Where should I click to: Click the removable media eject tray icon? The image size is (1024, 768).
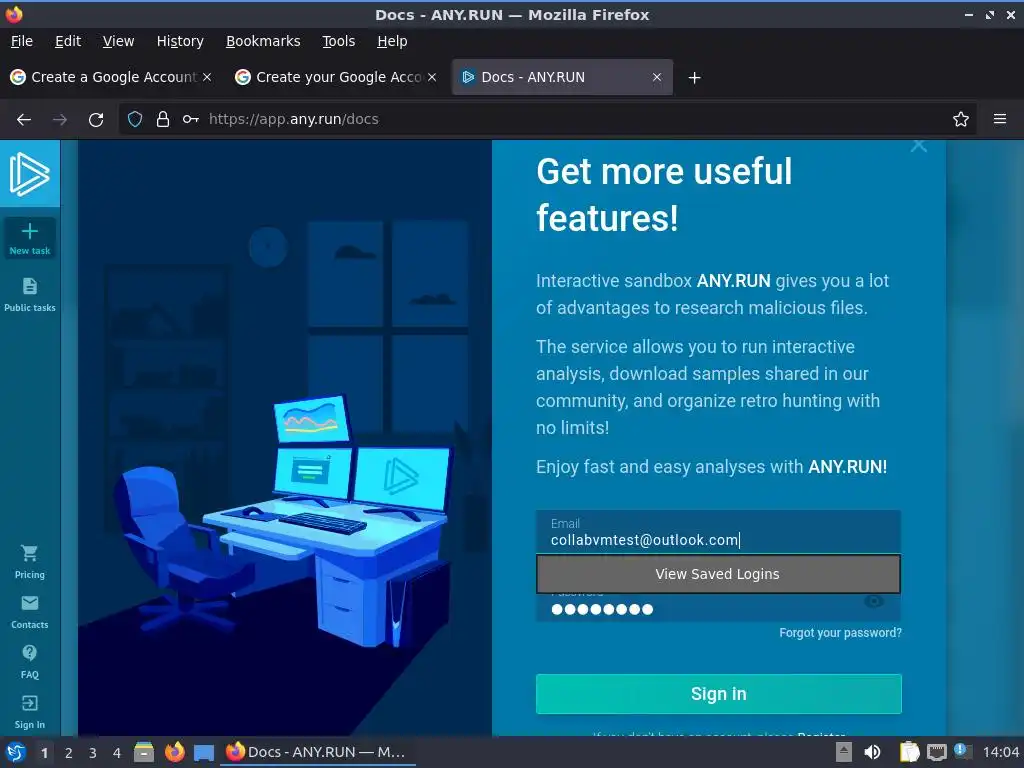[x=843, y=752]
